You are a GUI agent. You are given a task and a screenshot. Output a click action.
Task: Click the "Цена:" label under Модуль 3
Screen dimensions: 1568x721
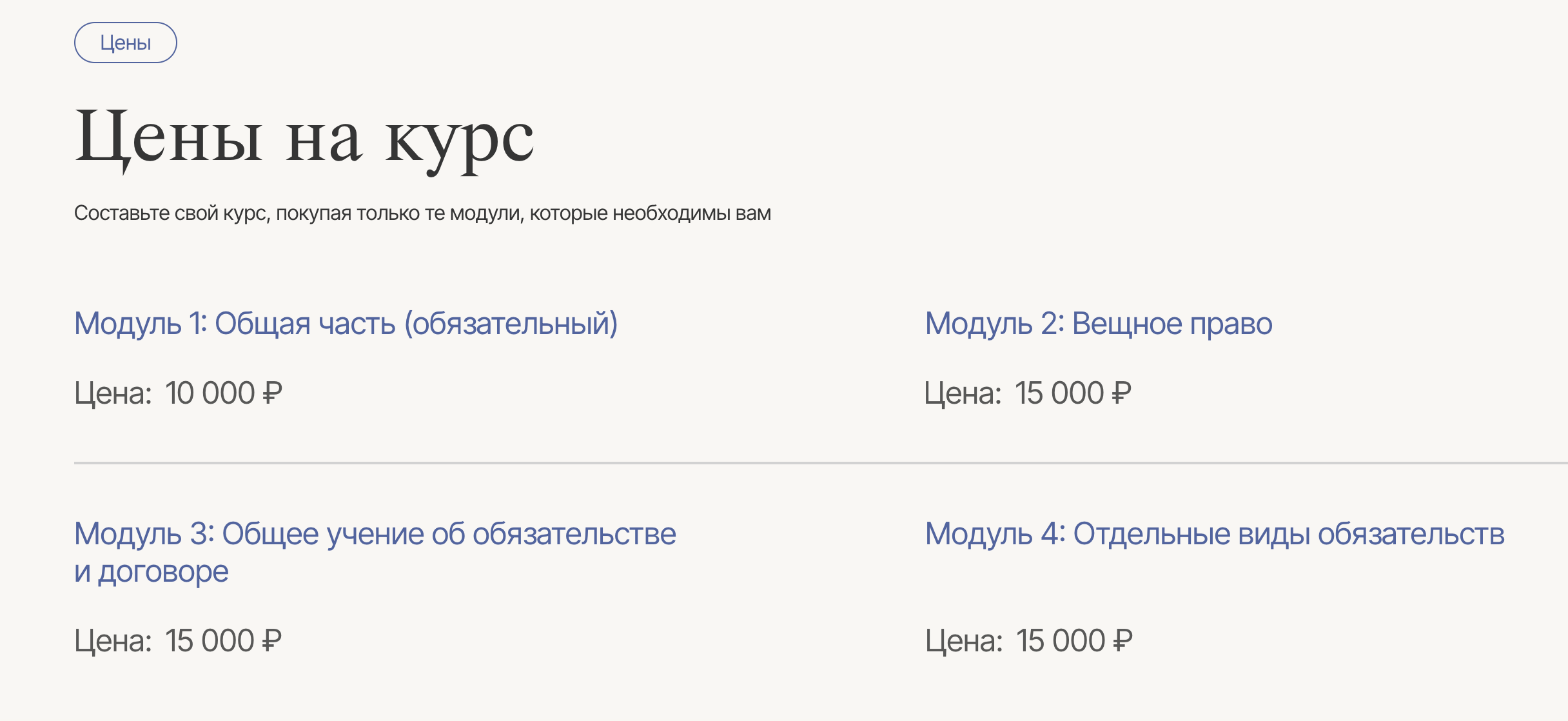click(x=113, y=641)
